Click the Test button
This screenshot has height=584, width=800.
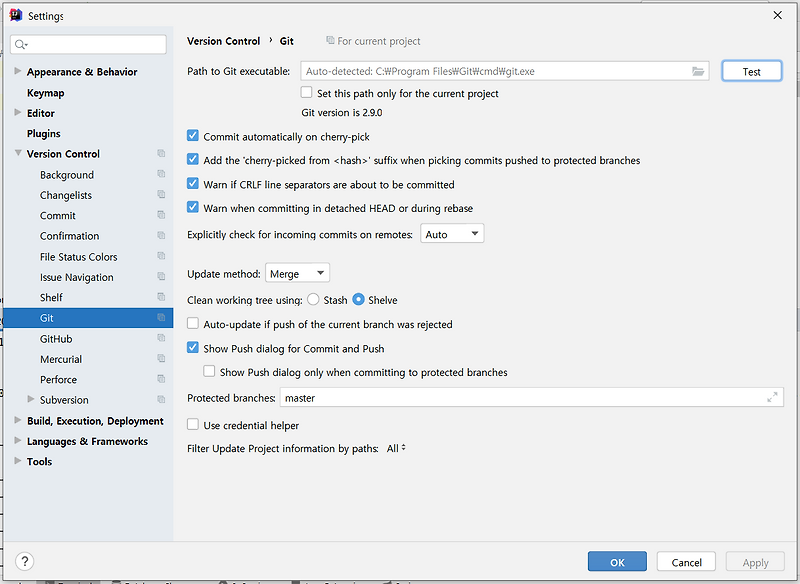(751, 71)
